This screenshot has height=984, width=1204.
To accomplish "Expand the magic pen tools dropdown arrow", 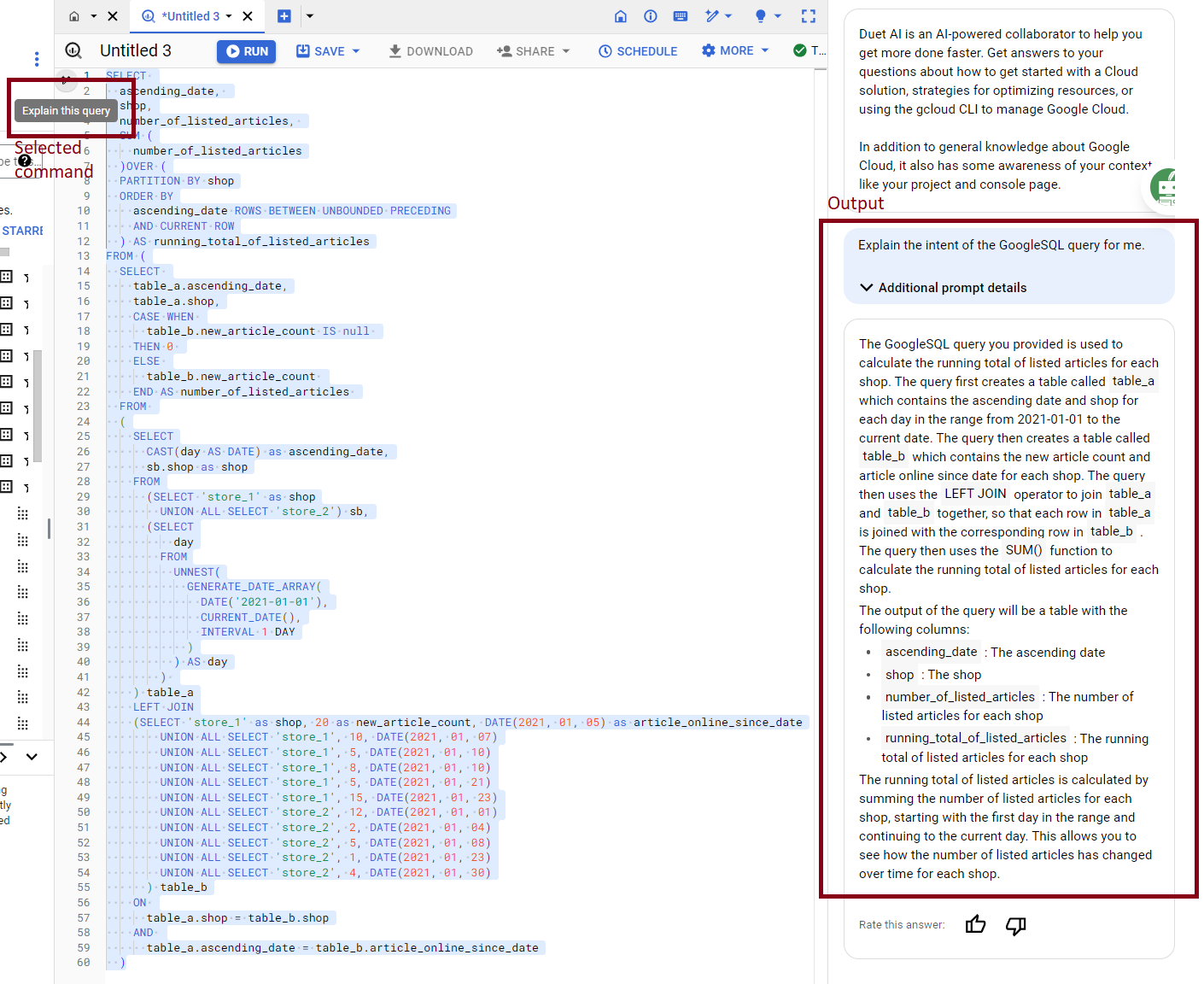I will point(728,16).
